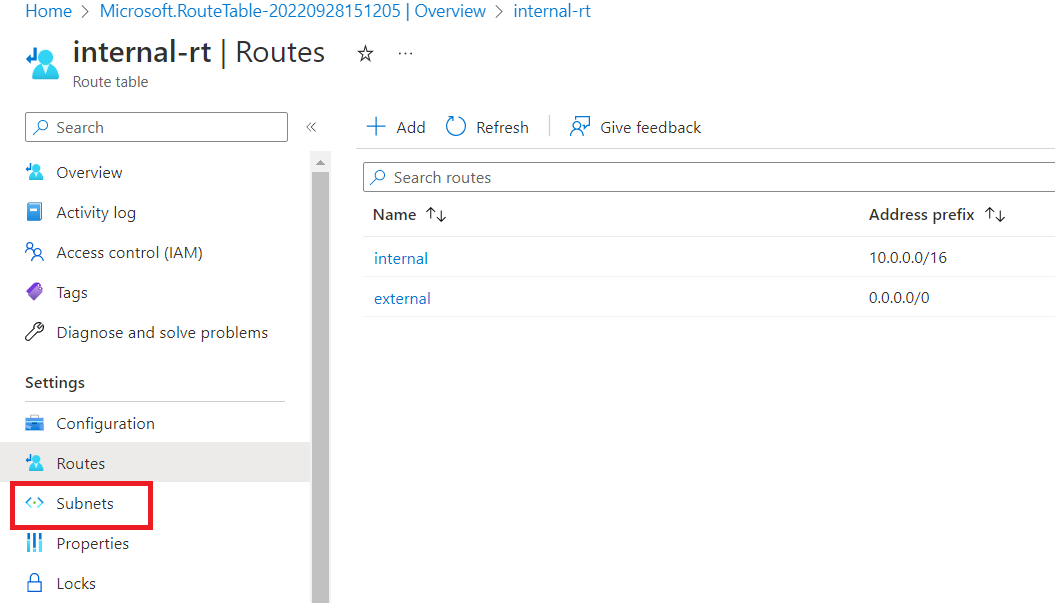Open Configuration settings
Viewport: 1055px width, 603px height.
(105, 423)
